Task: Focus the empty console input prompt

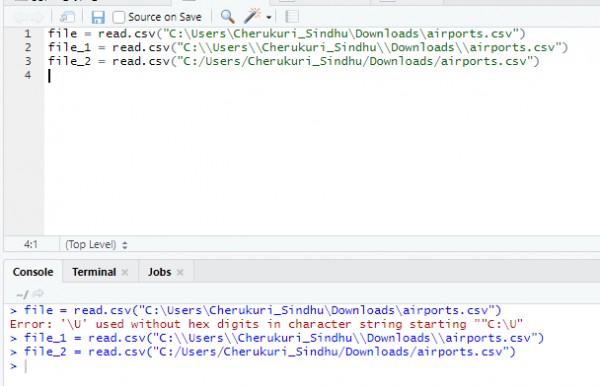Action: pos(26,366)
